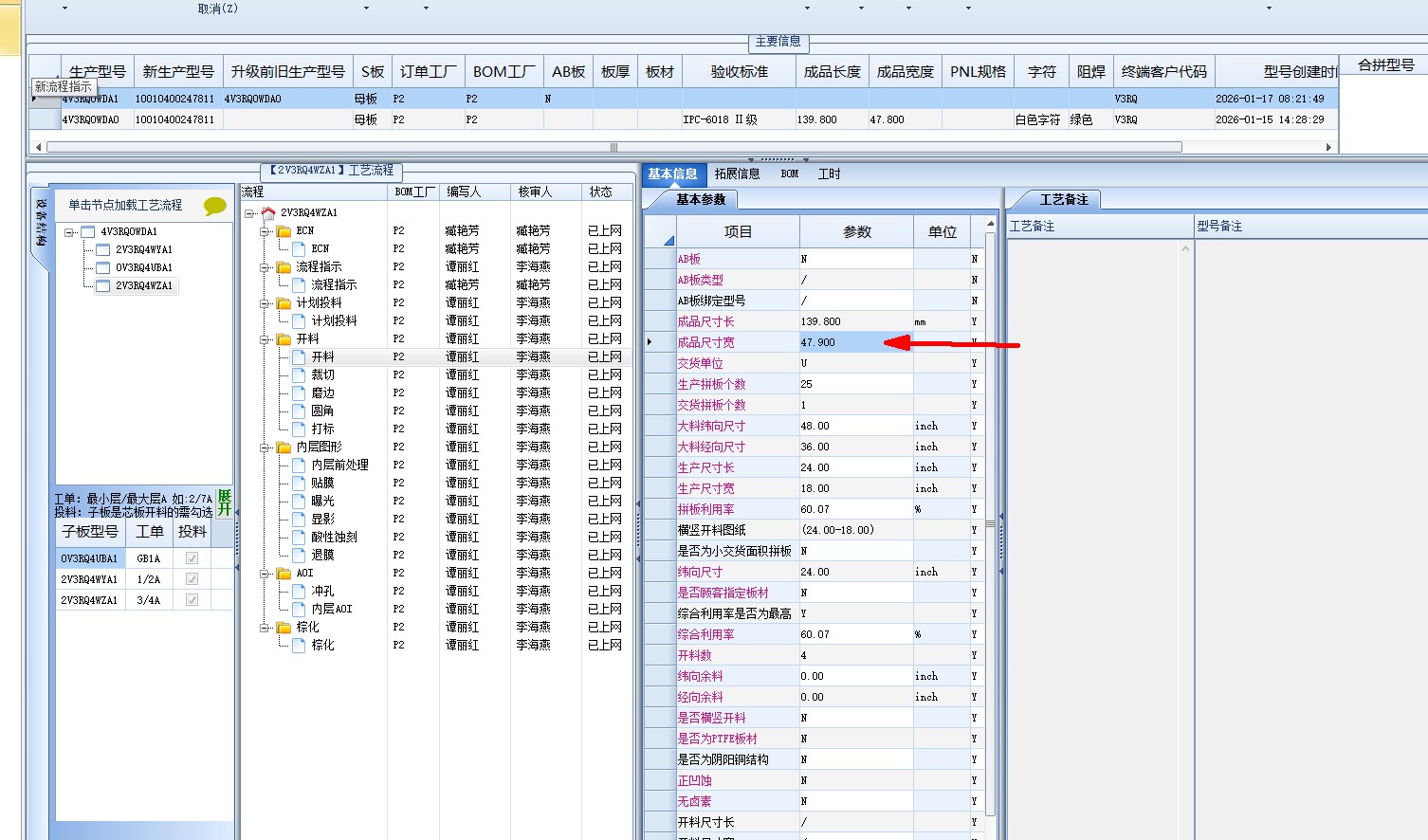
Task: Click the 曝光 document icon
Action: [x=299, y=502]
